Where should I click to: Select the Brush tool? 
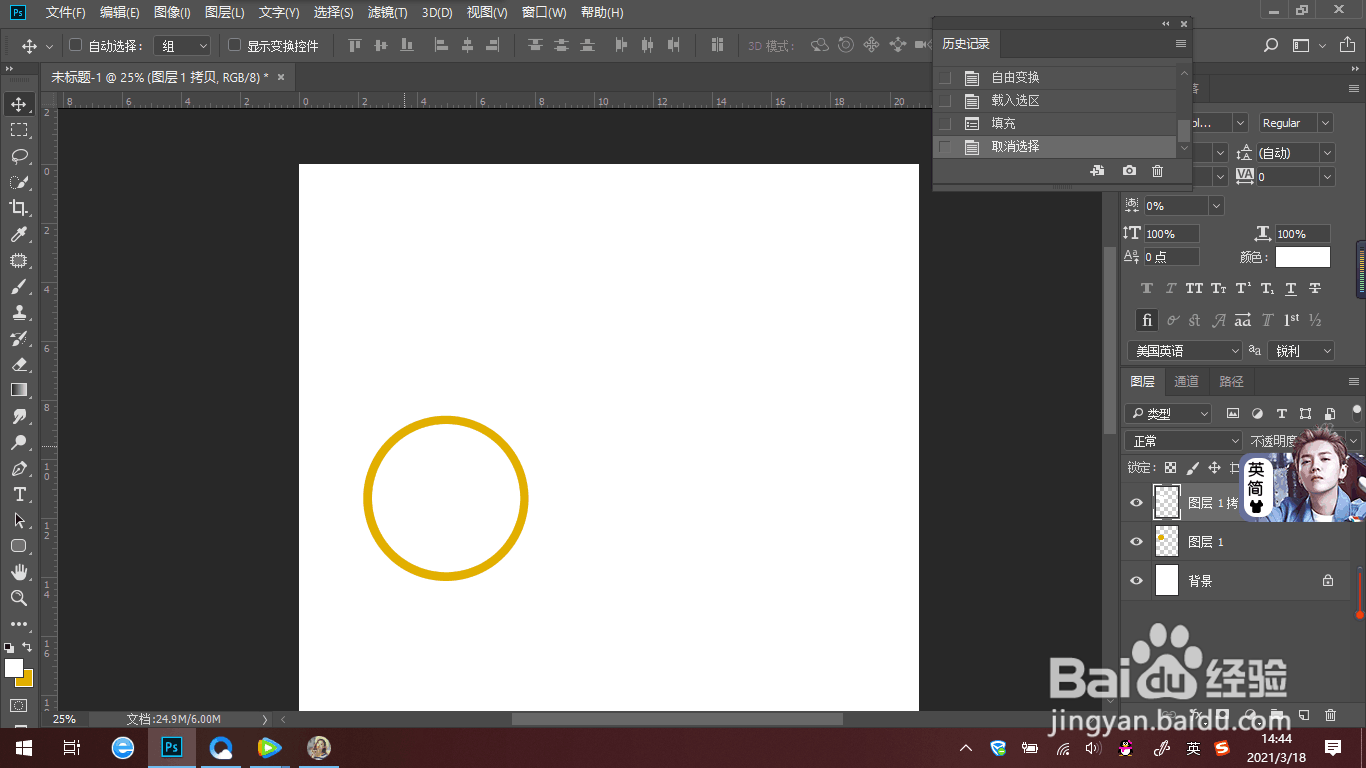(19, 286)
